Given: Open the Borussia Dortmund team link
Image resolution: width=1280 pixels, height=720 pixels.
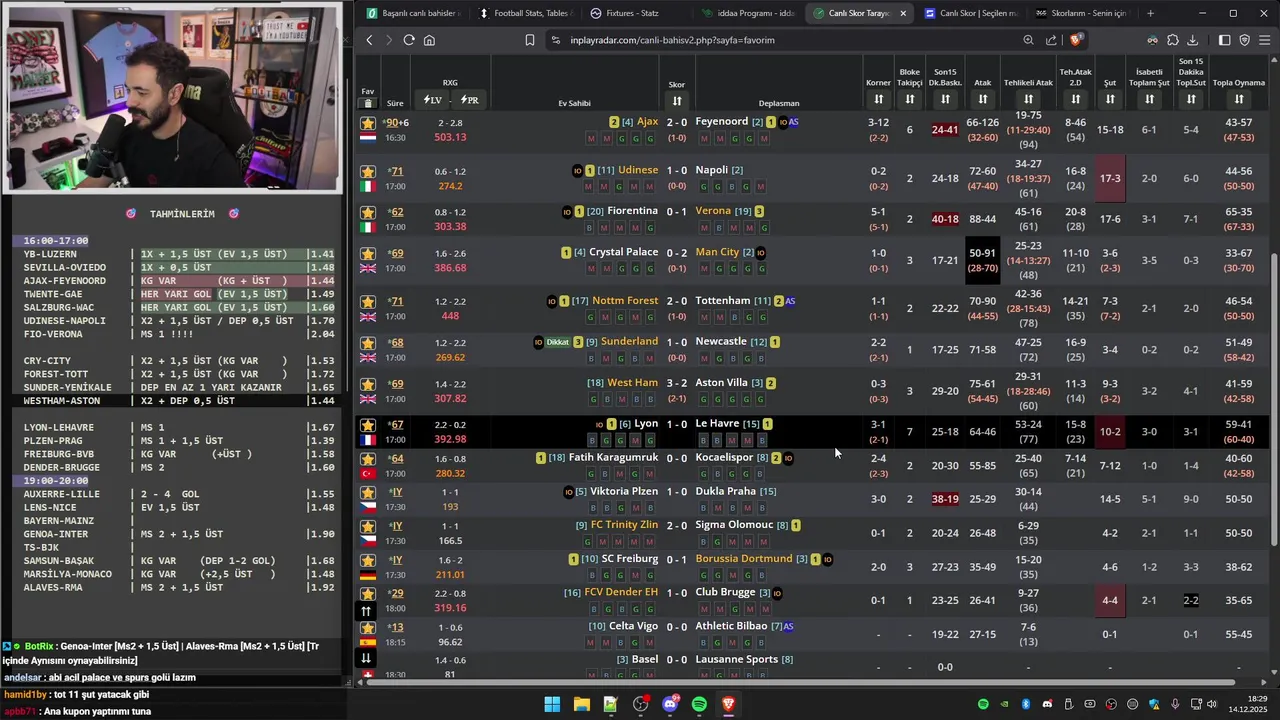Looking at the screenshot, I should 744,558.
